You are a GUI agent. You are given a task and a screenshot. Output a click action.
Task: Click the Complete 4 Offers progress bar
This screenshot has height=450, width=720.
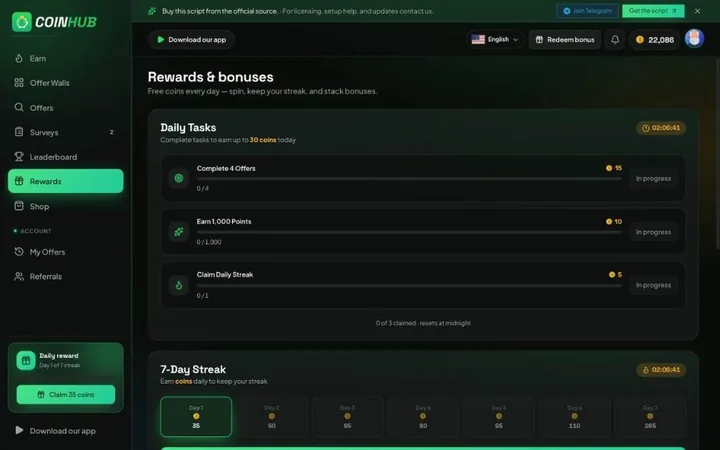click(x=409, y=179)
